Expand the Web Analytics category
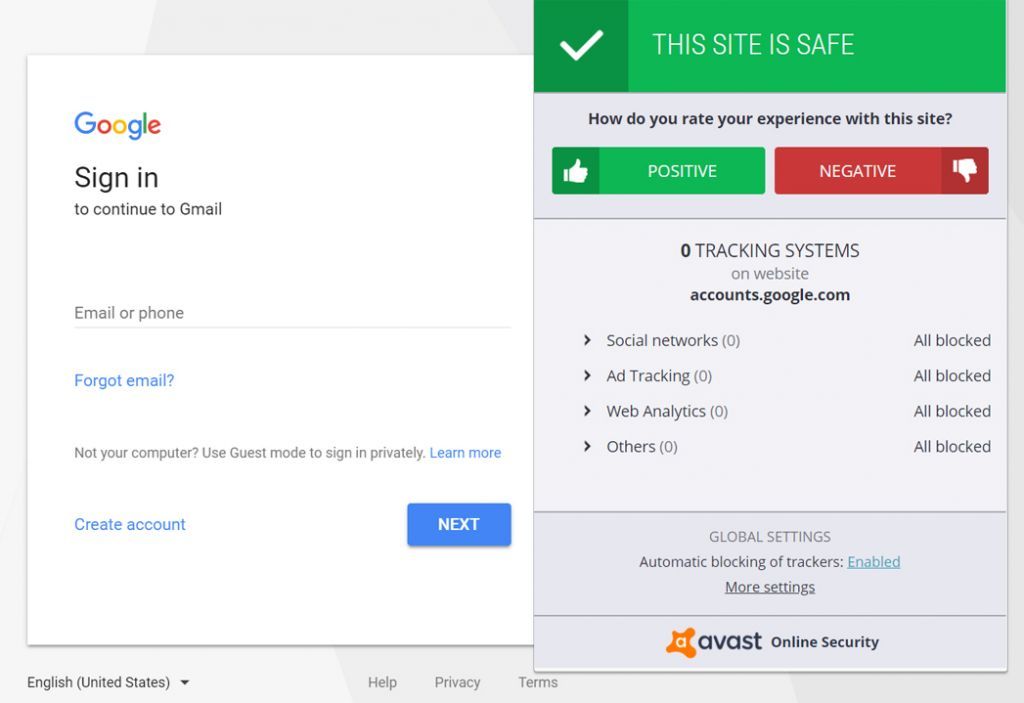Screen dimensions: 1024x703 (587, 411)
